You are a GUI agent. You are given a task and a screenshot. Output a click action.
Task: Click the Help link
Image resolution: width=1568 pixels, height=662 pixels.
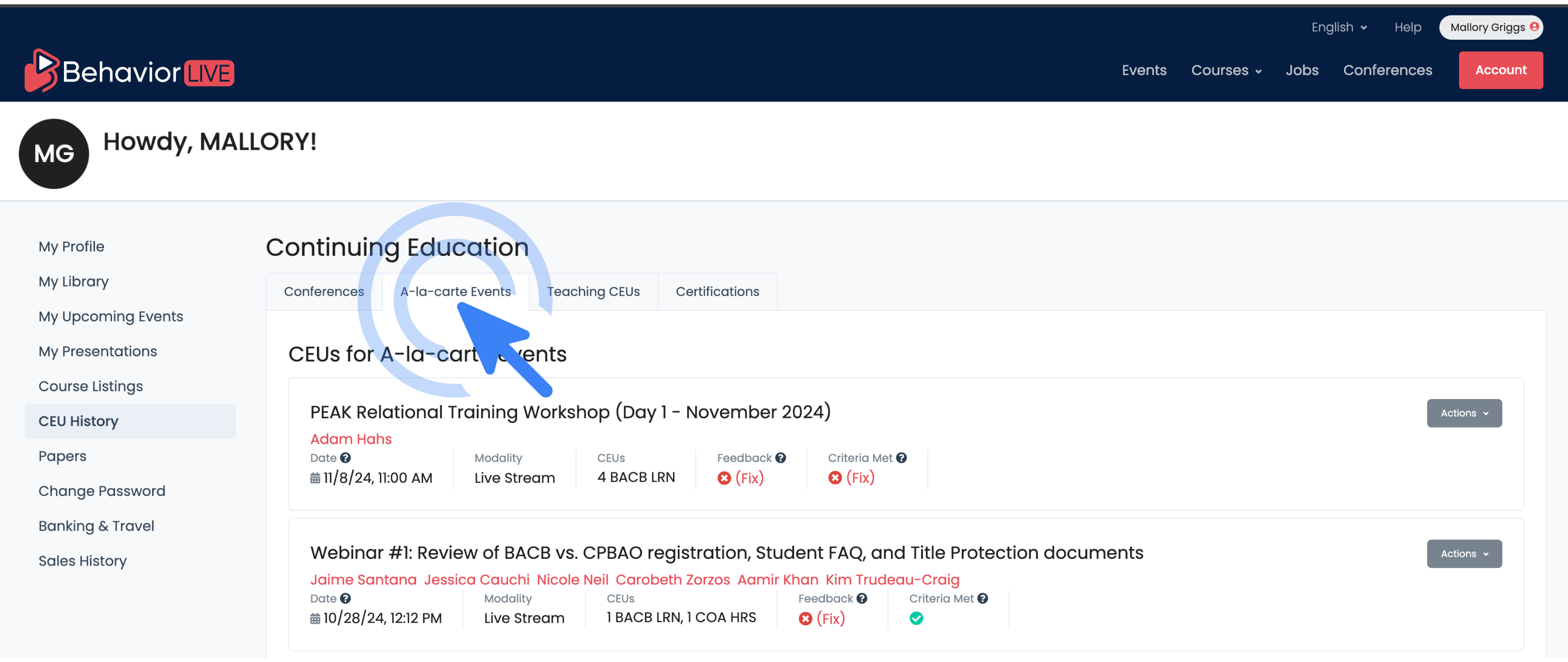1407,28
